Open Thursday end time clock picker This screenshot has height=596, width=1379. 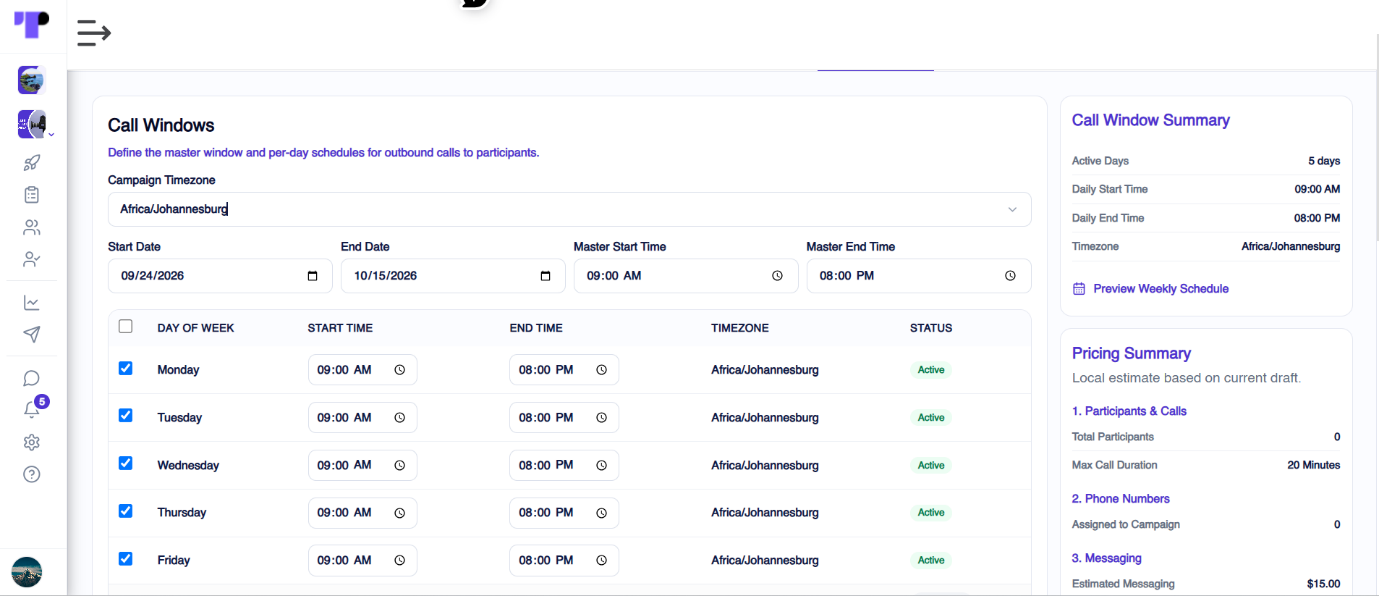click(601, 513)
